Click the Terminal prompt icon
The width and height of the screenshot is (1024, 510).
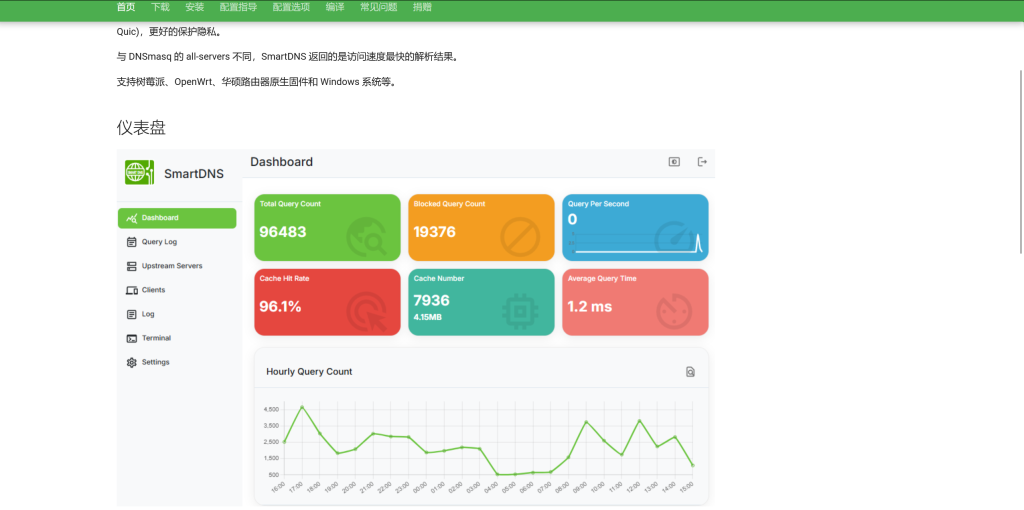(x=131, y=338)
